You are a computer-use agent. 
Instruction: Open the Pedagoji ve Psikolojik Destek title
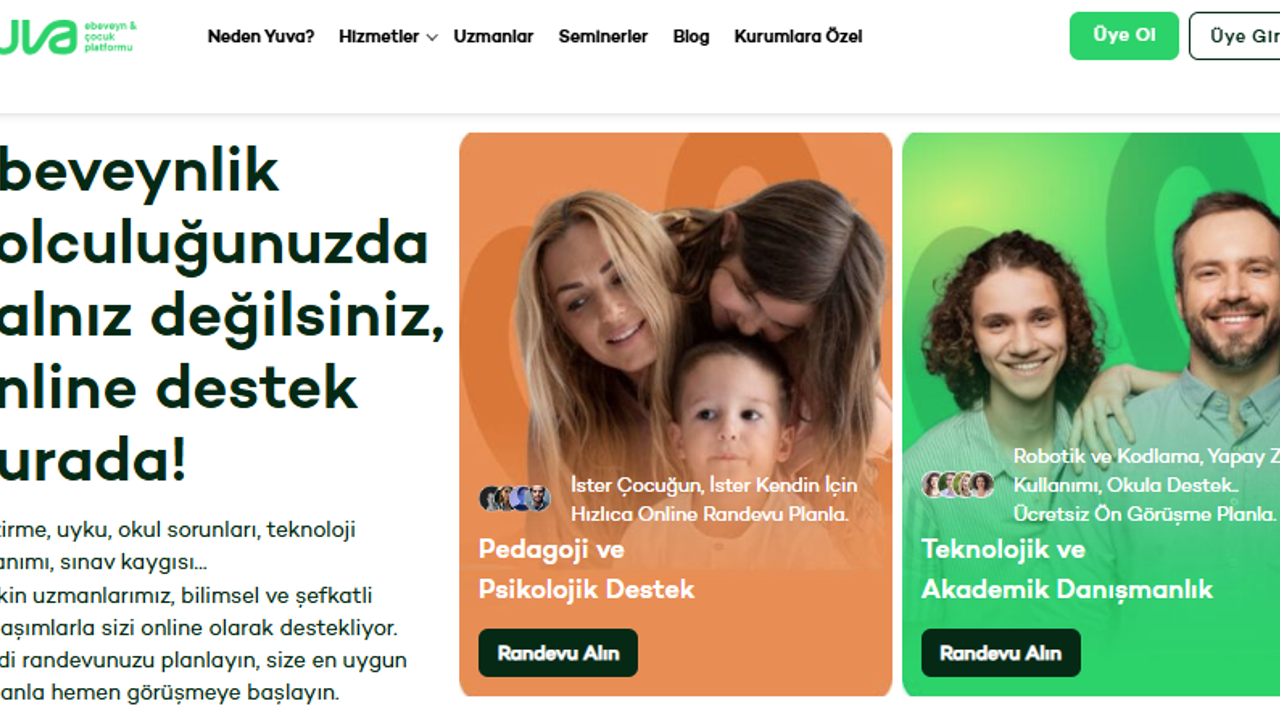tap(586, 569)
